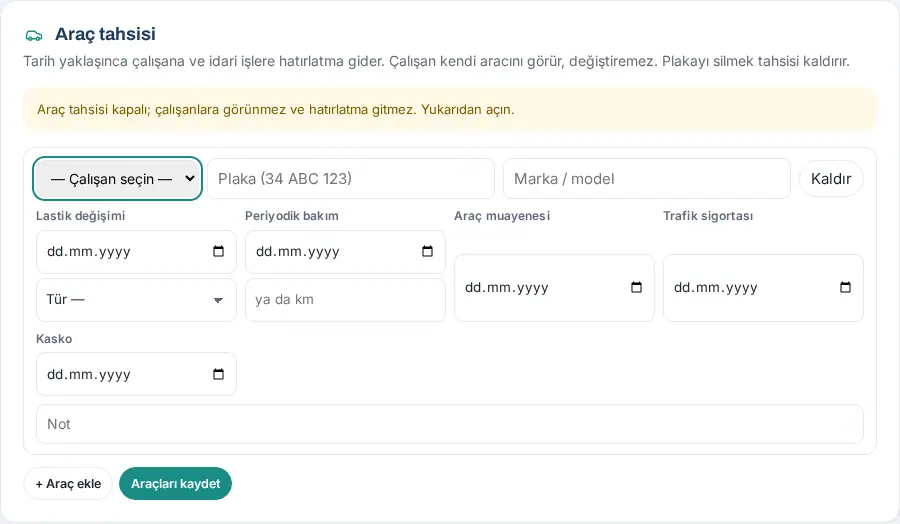This screenshot has height=524, width=900.
Task: Click the Araç muayenesi date field
Action: tap(554, 288)
